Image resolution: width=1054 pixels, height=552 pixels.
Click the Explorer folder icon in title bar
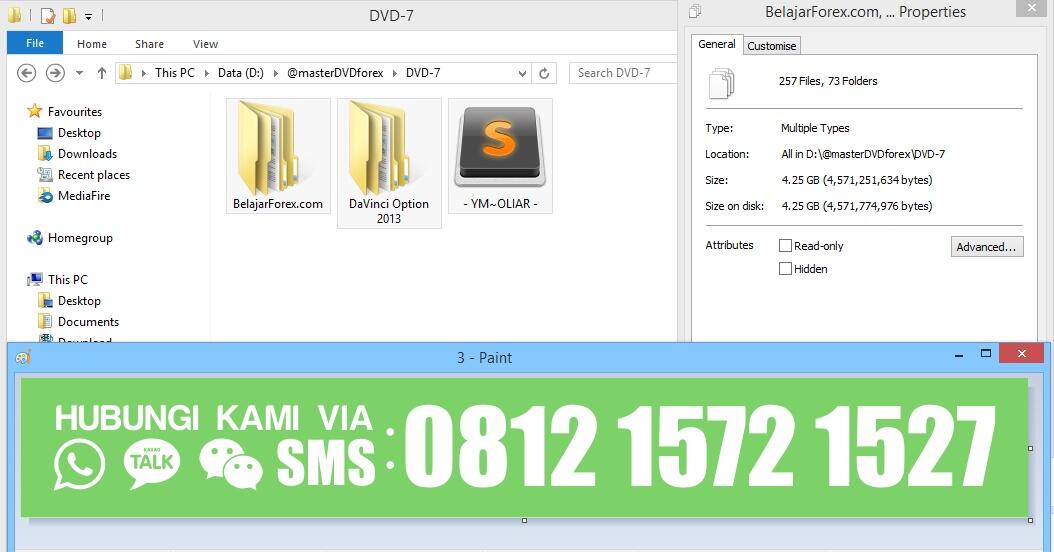(x=14, y=15)
